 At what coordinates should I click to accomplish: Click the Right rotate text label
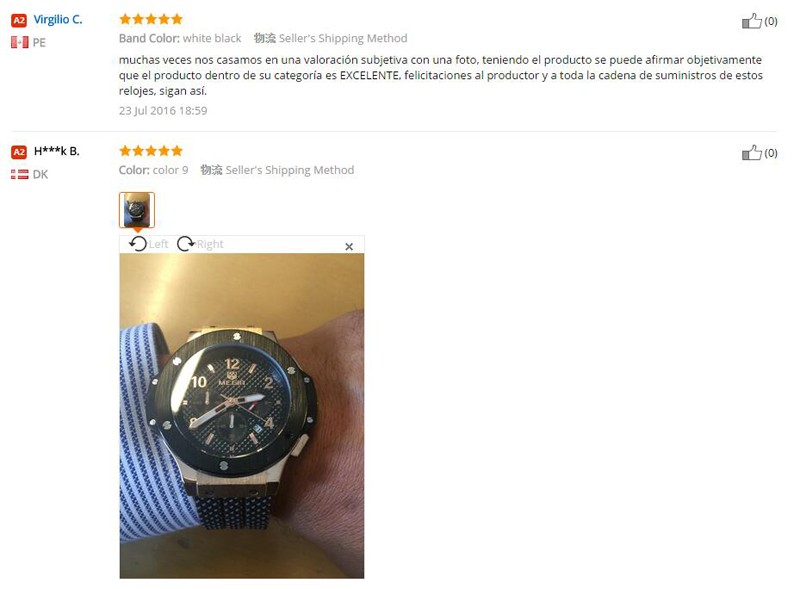tap(210, 244)
